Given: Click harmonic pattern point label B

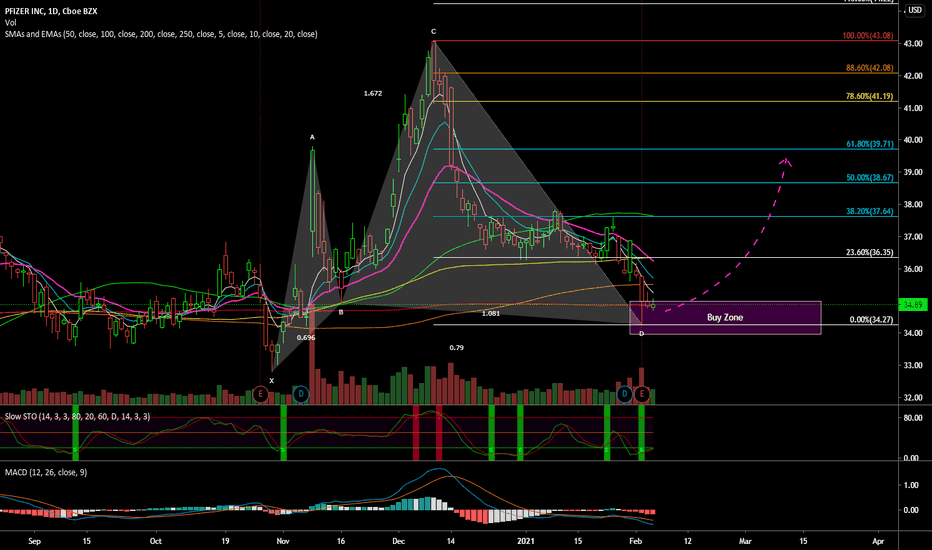Looking at the screenshot, I should 341,312.
